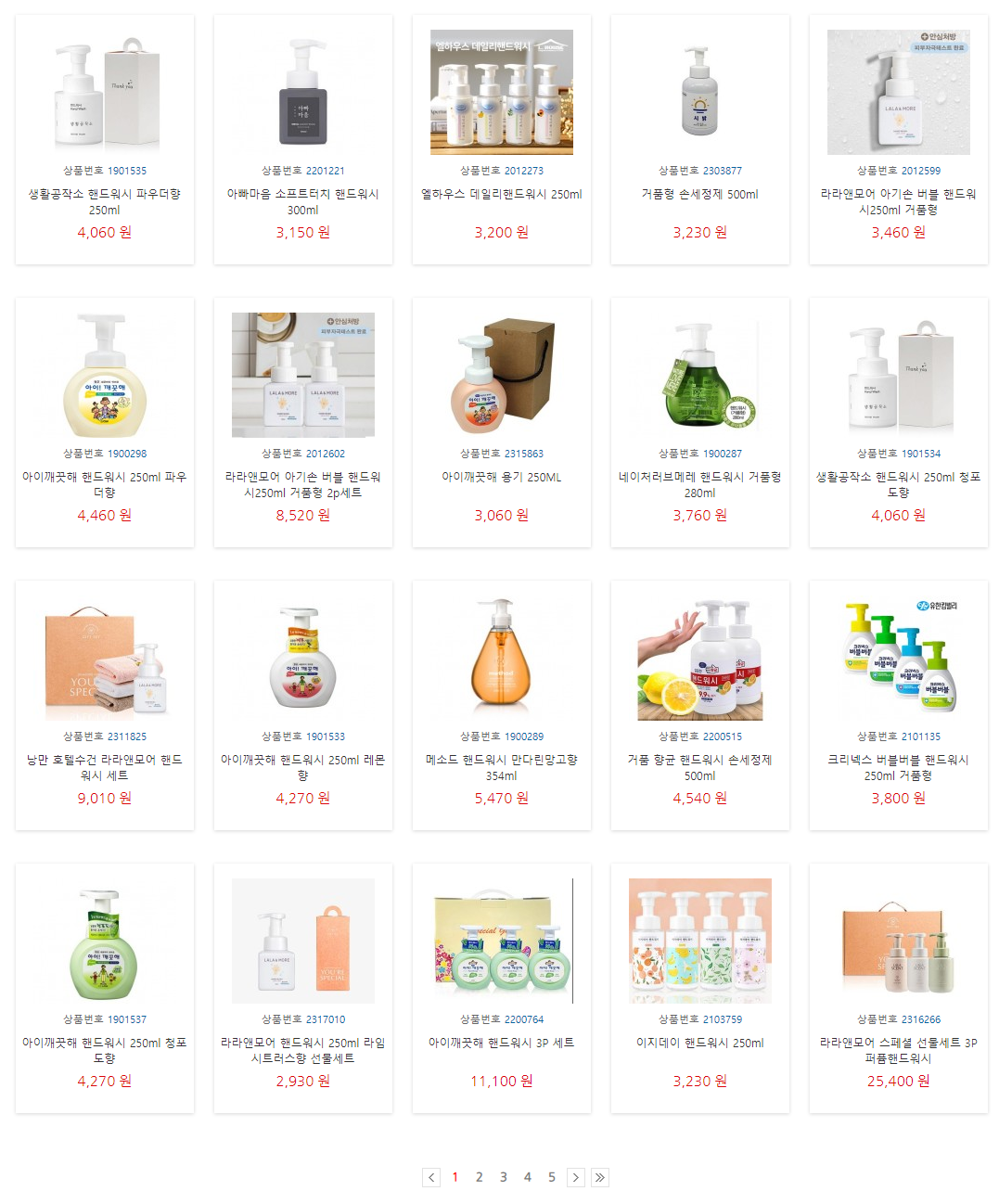999x1204 pixels.
Task: Click the next page arrow
Action: coord(576,1177)
